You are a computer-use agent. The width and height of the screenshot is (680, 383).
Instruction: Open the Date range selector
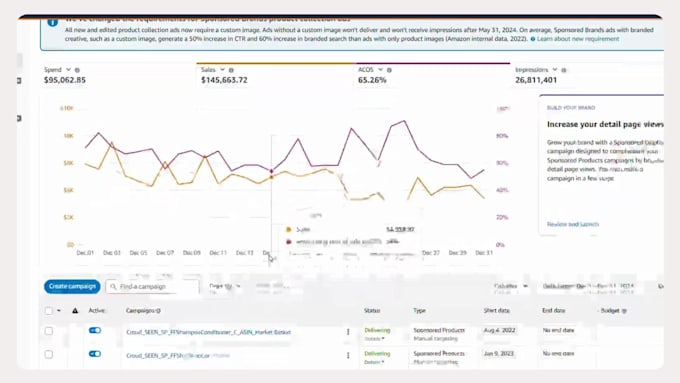pyautogui.click(x=588, y=286)
